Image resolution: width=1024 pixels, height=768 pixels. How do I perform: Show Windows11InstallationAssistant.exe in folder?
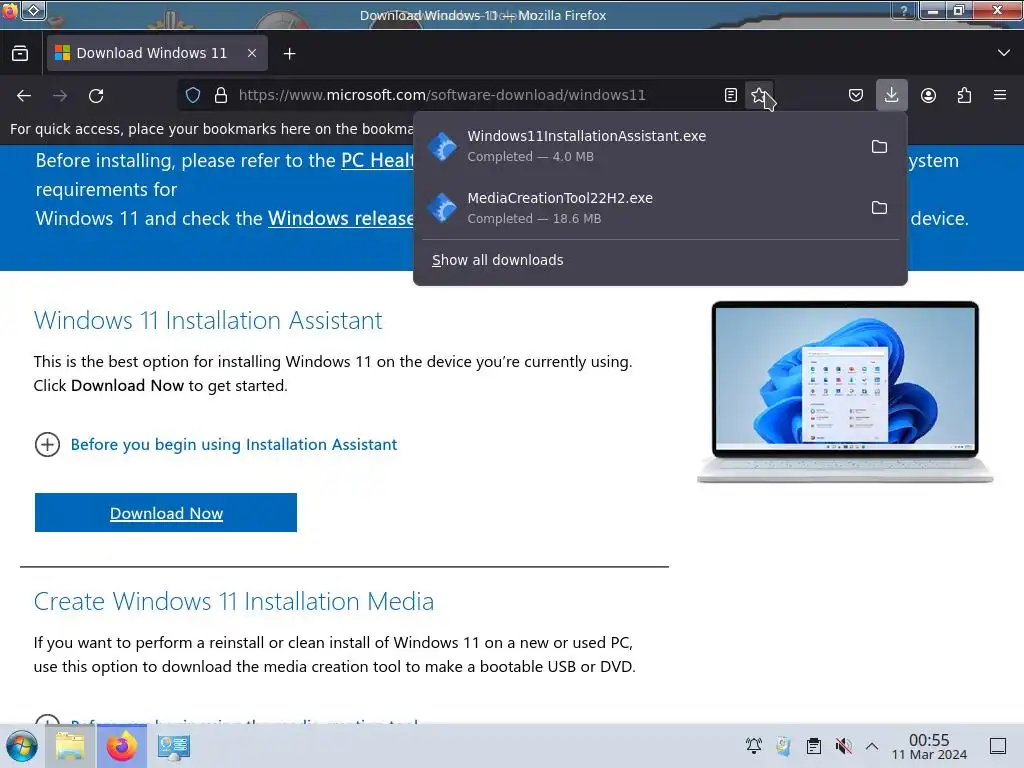[x=879, y=146]
